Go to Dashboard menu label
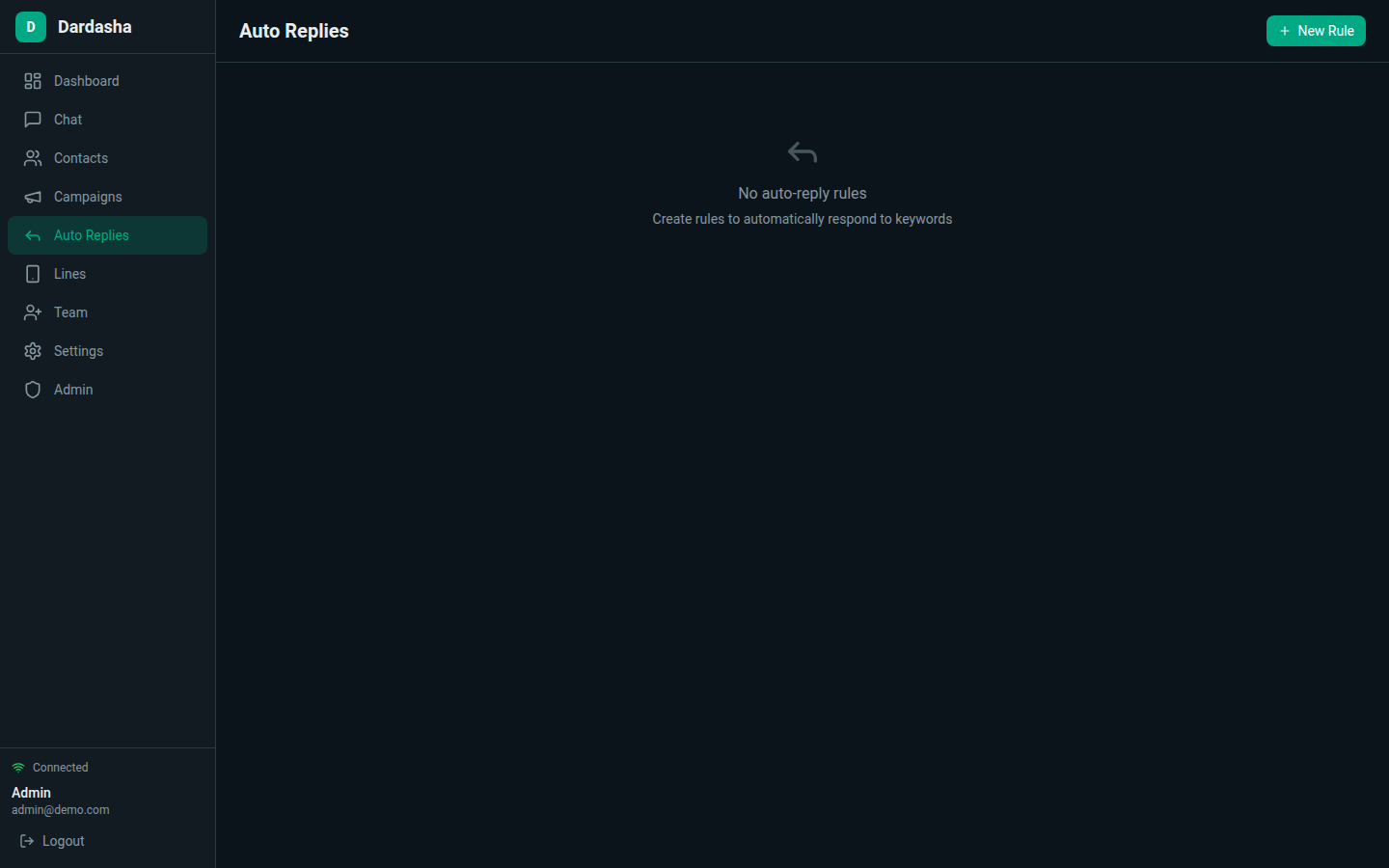The height and width of the screenshot is (868, 1389). coord(87,81)
